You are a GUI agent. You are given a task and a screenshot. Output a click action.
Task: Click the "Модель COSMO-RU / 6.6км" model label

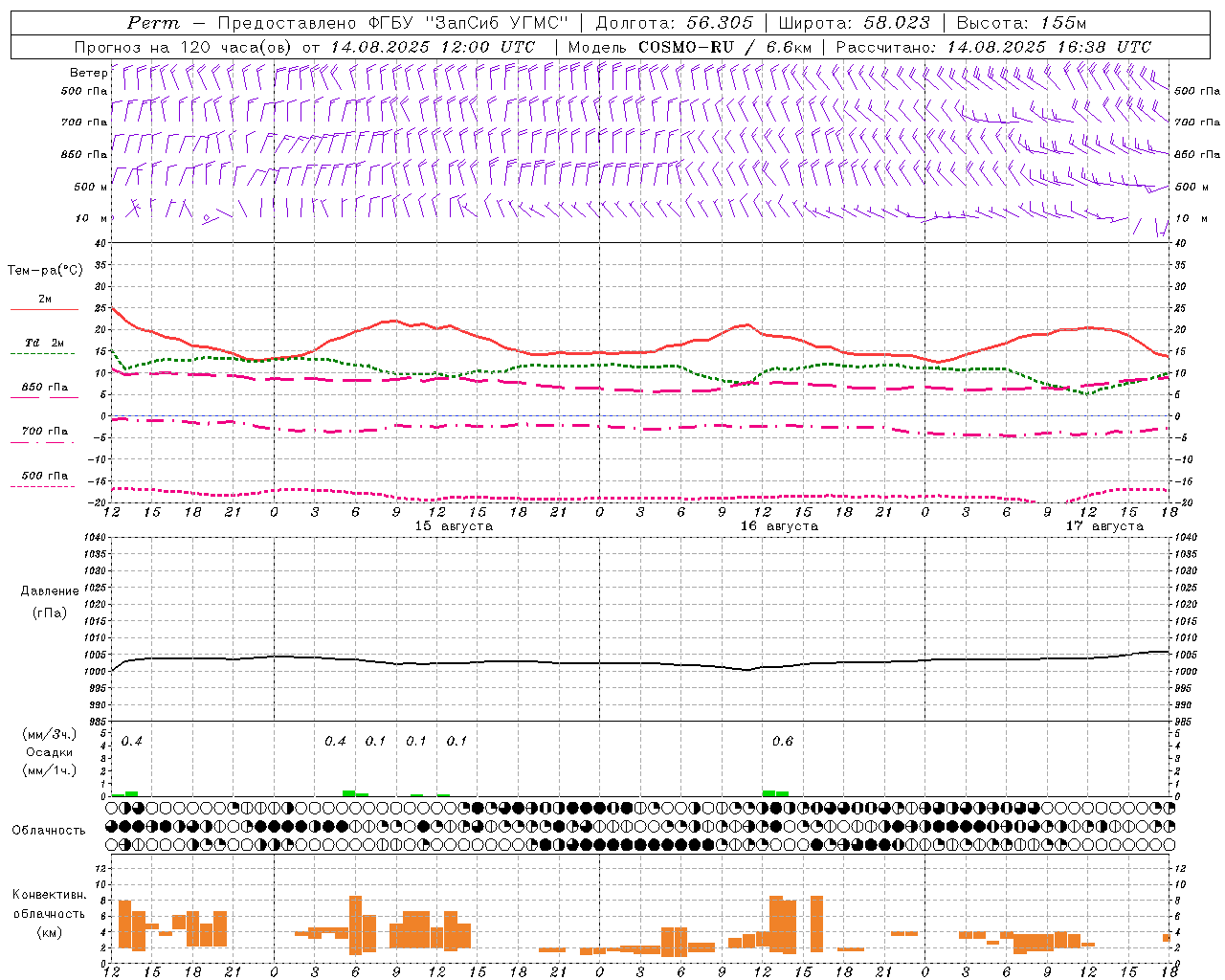690,47
